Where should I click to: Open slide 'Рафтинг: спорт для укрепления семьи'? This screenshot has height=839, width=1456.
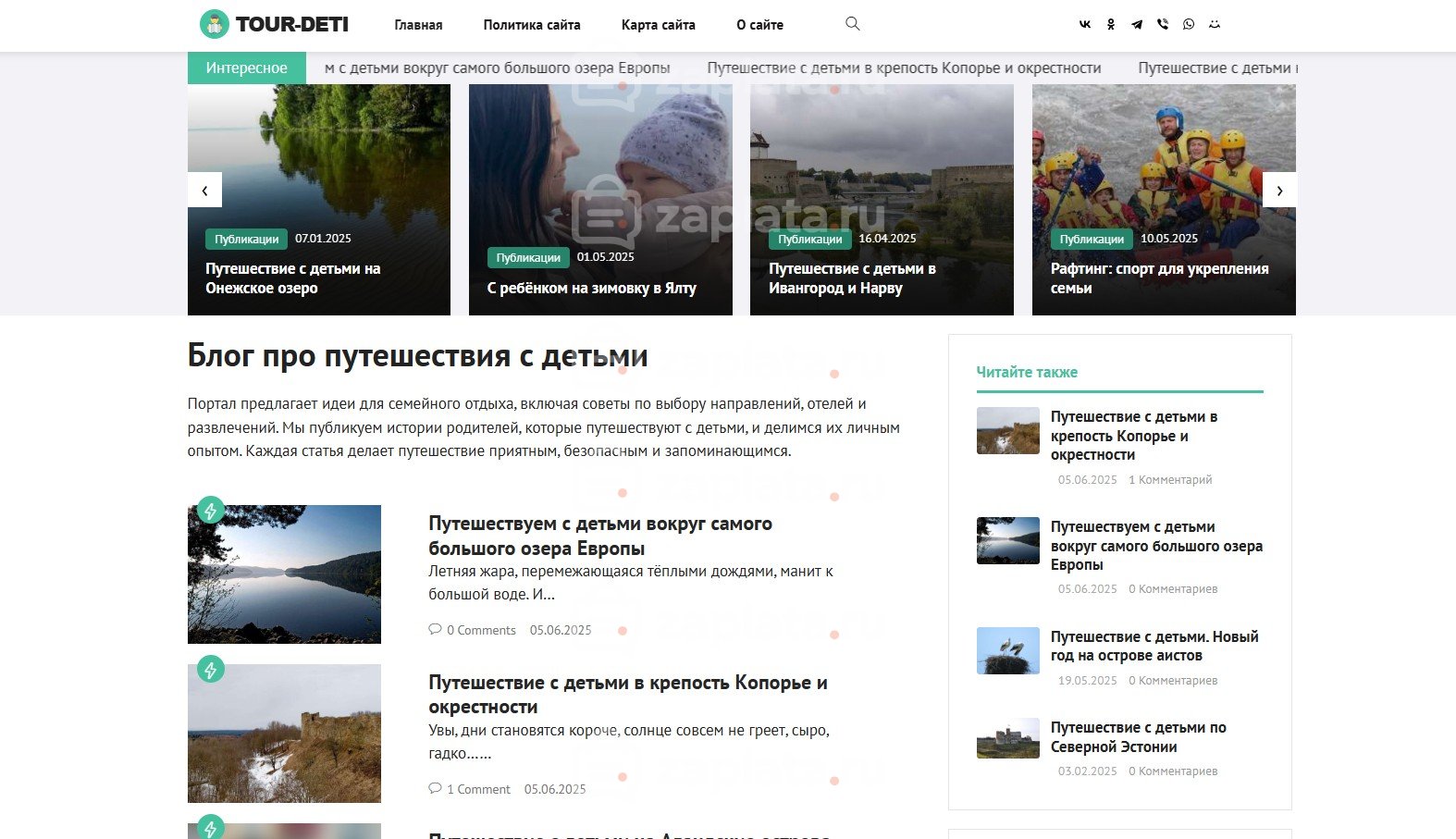coord(1159,278)
